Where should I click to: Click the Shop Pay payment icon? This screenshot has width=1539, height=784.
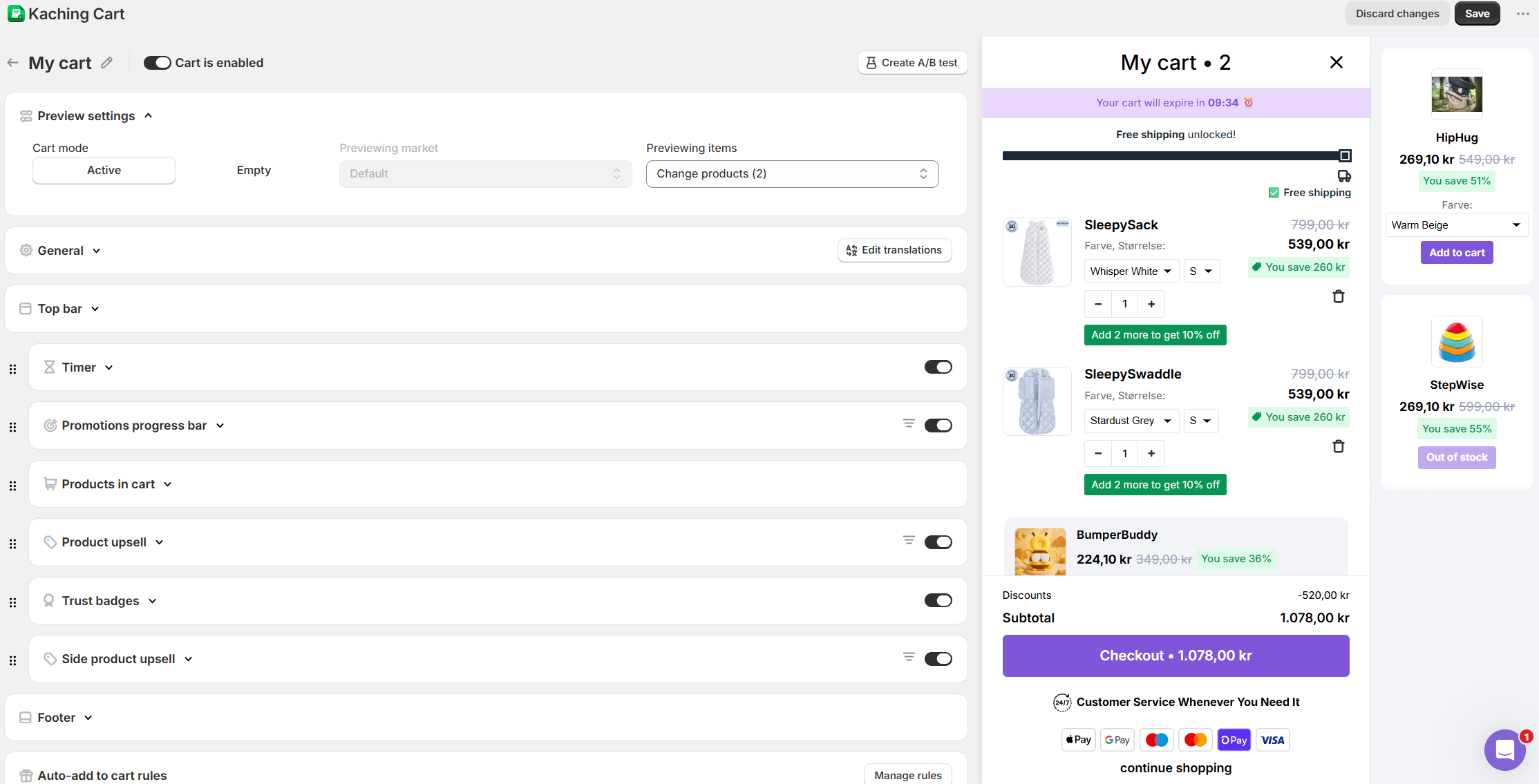1234,740
